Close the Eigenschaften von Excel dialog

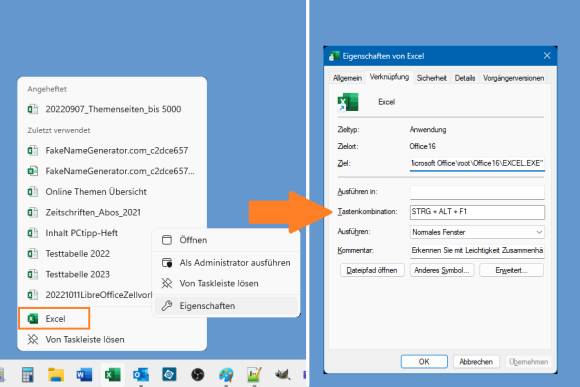pyautogui.click(x=547, y=56)
